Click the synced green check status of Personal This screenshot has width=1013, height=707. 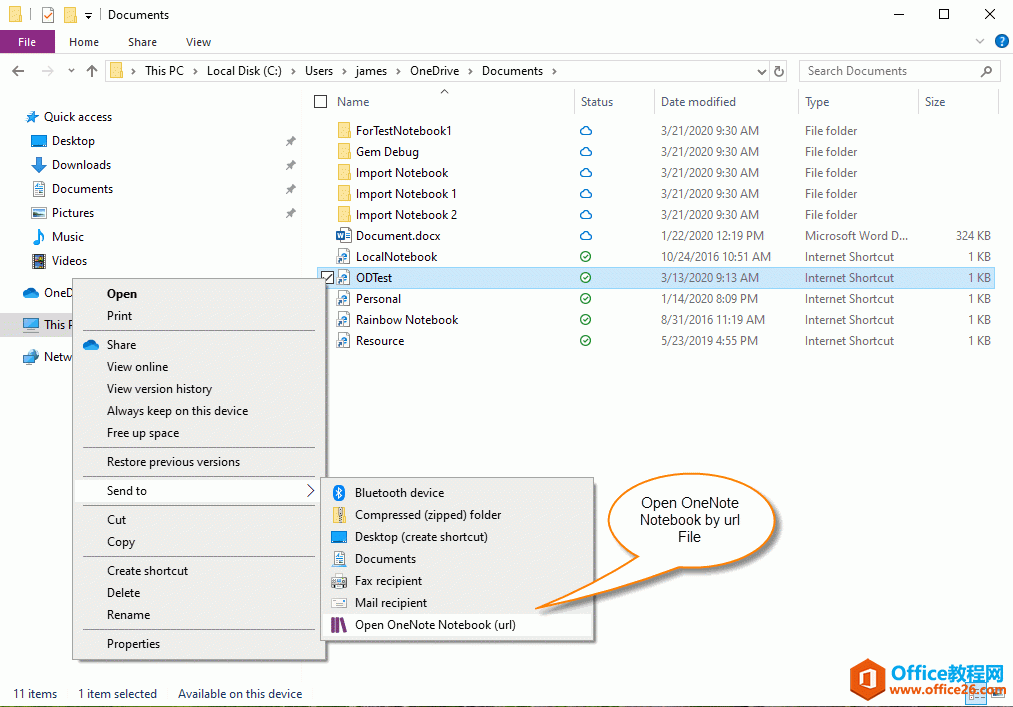pyautogui.click(x=585, y=299)
